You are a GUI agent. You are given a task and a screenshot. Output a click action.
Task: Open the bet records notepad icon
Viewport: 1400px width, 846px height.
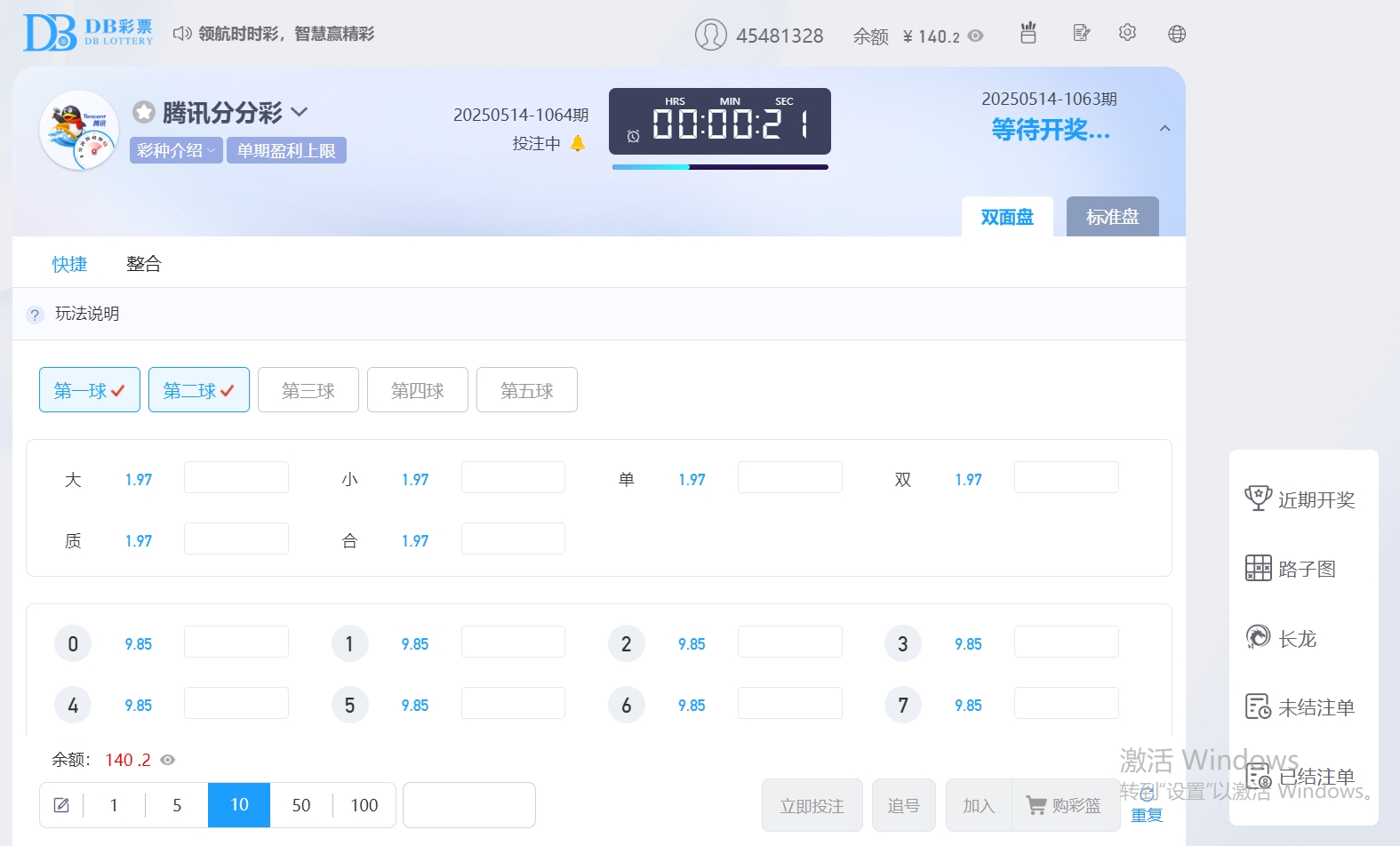coord(1081,34)
